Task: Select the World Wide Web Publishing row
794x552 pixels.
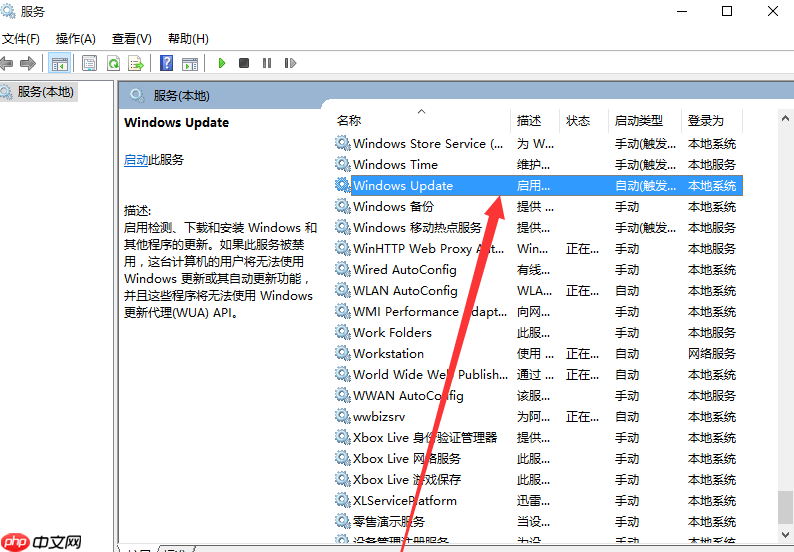Action: pyautogui.click(x=538, y=375)
